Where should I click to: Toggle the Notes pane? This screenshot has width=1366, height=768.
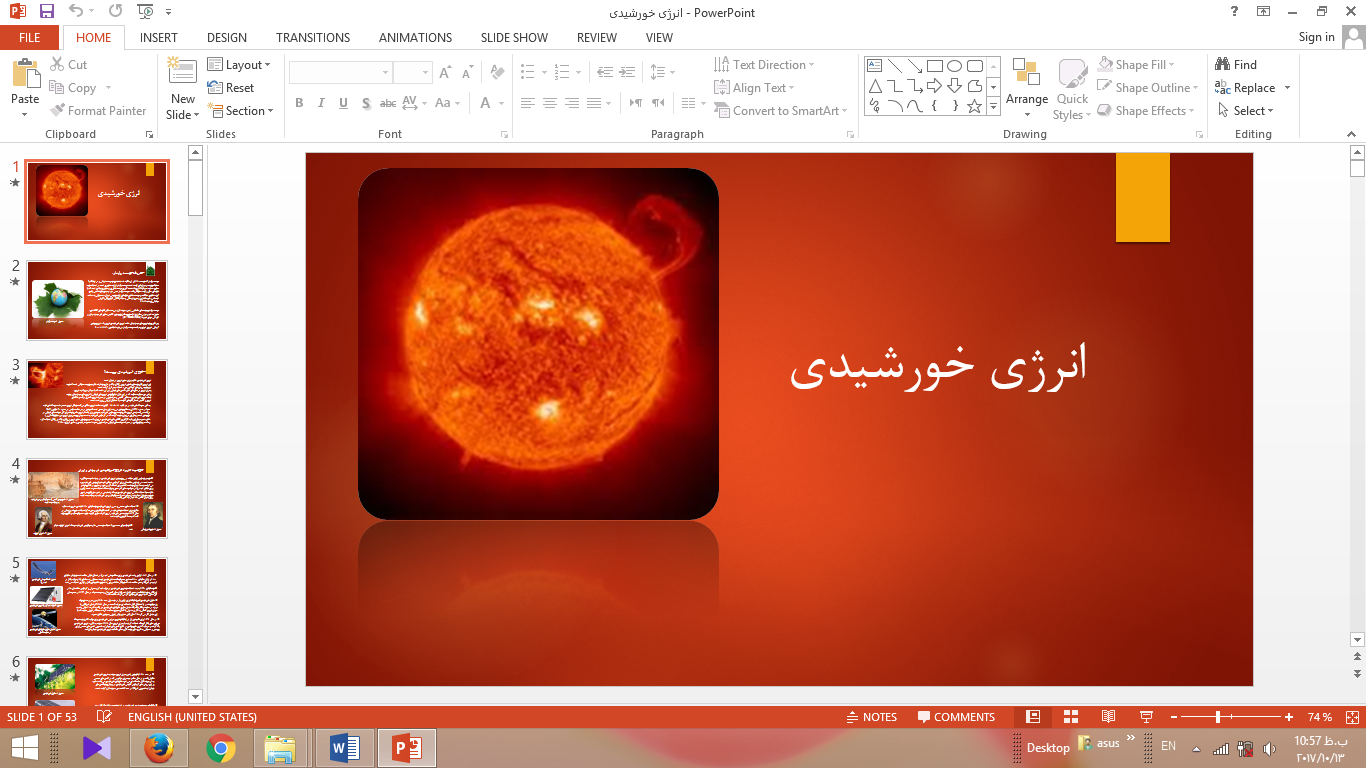pos(871,717)
